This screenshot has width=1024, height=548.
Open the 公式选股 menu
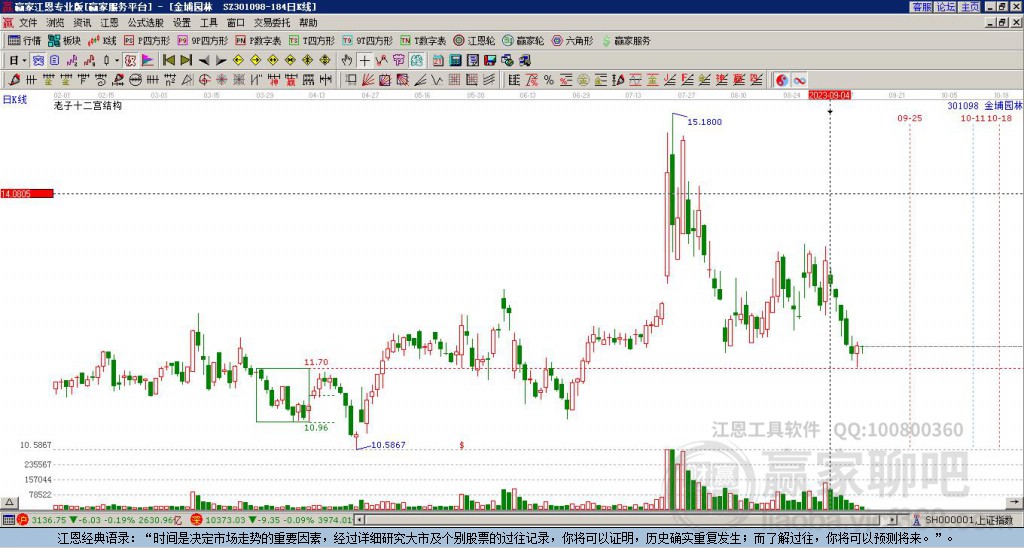[146, 23]
